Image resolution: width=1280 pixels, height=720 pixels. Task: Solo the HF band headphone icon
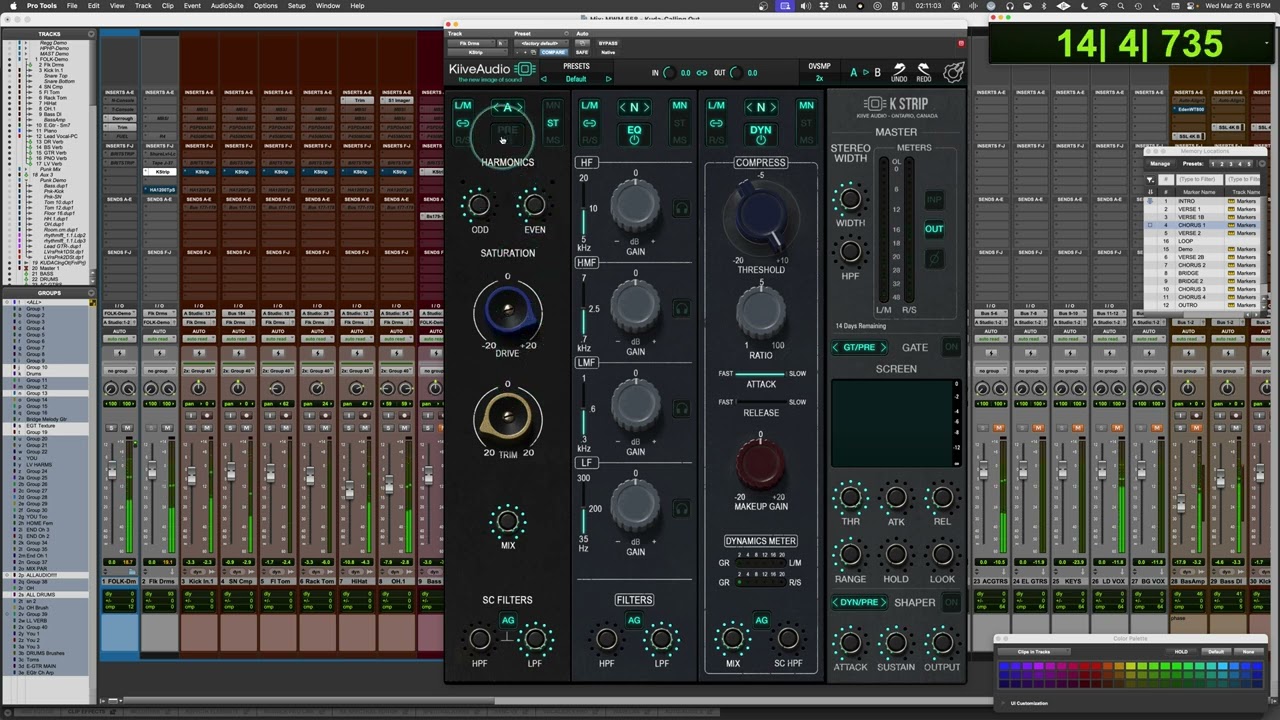[681, 208]
